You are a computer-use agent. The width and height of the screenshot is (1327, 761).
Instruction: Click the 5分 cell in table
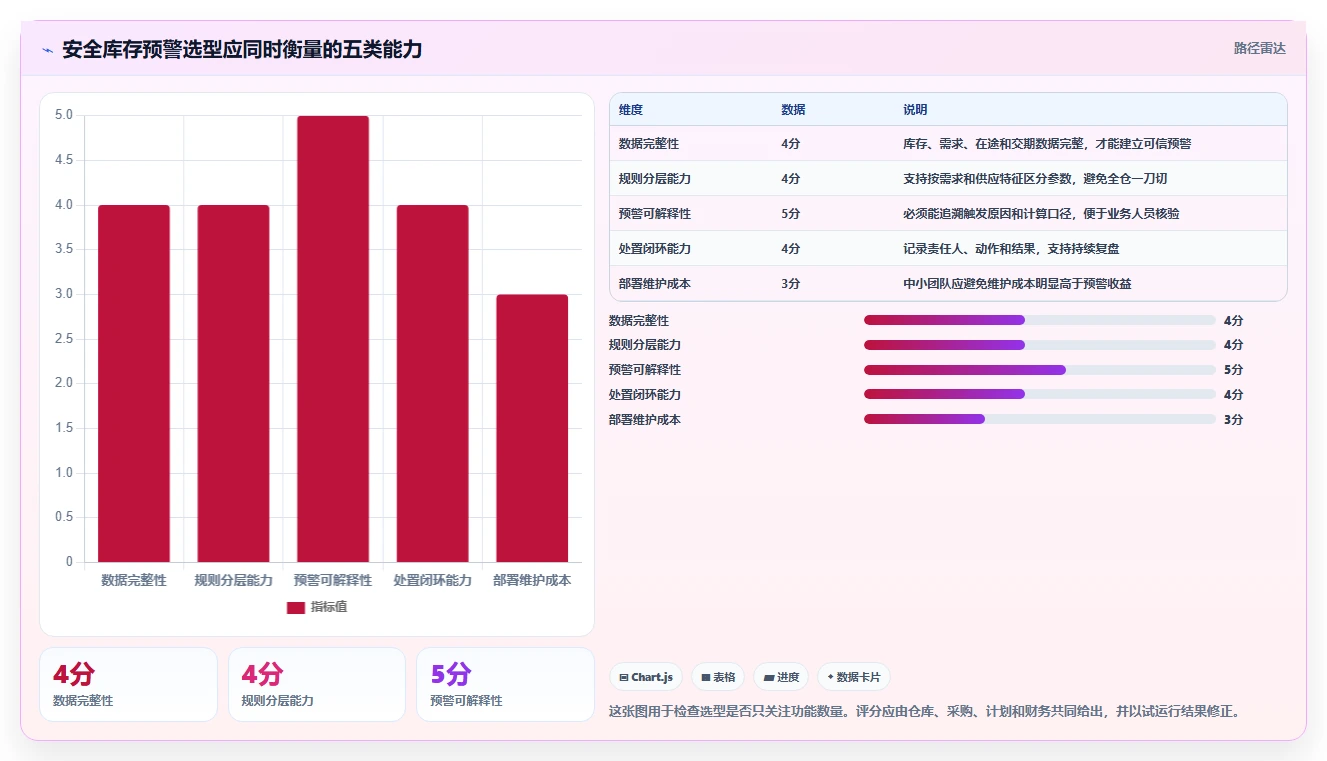click(790, 214)
